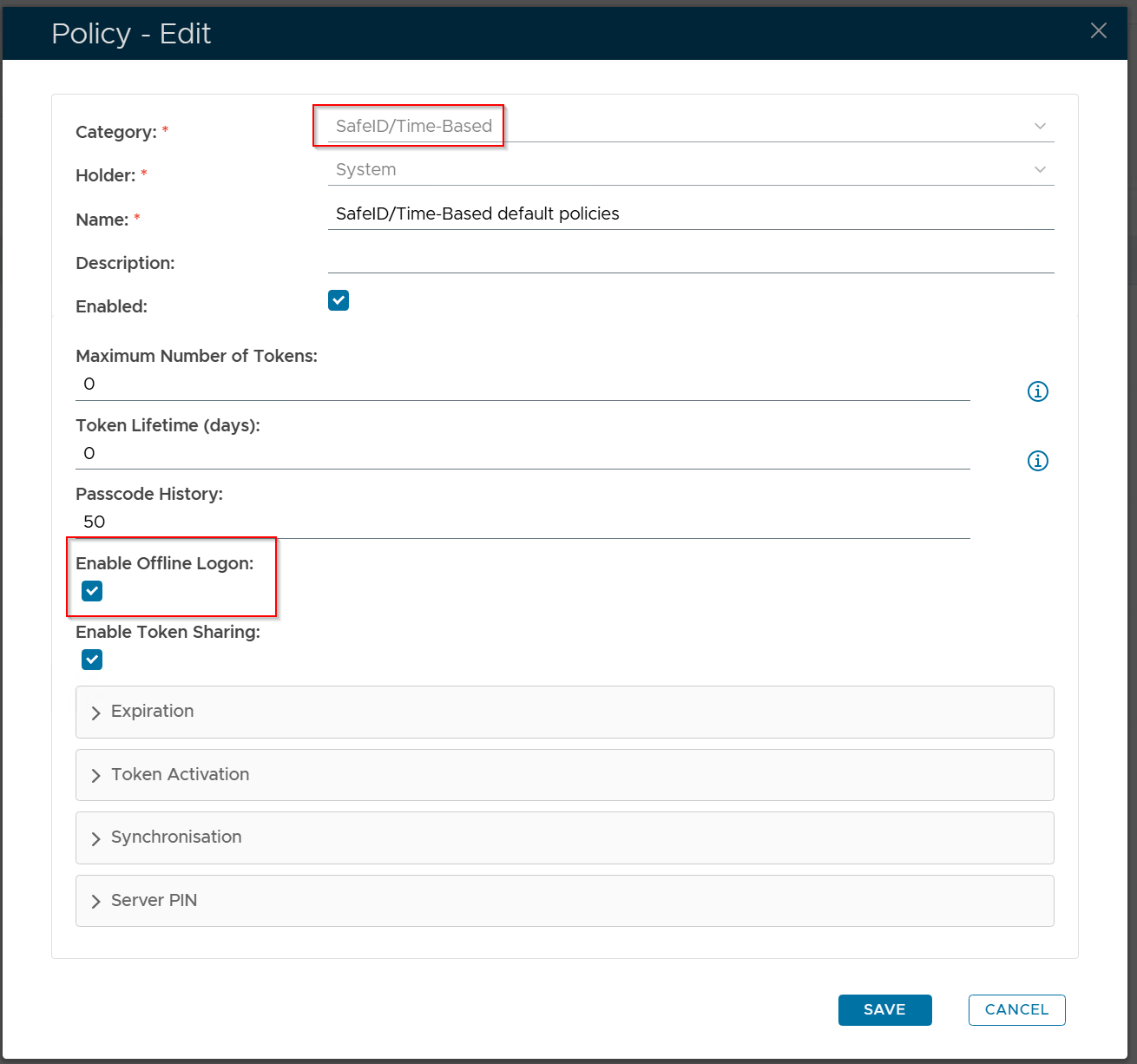1137x1064 pixels.
Task: Toggle the Enable Token Sharing checkbox
Action: click(x=92, y=660)
